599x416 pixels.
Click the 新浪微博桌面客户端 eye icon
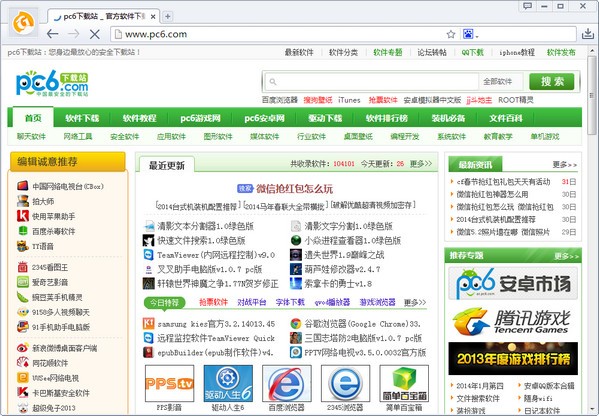click(x=23, y=348)
